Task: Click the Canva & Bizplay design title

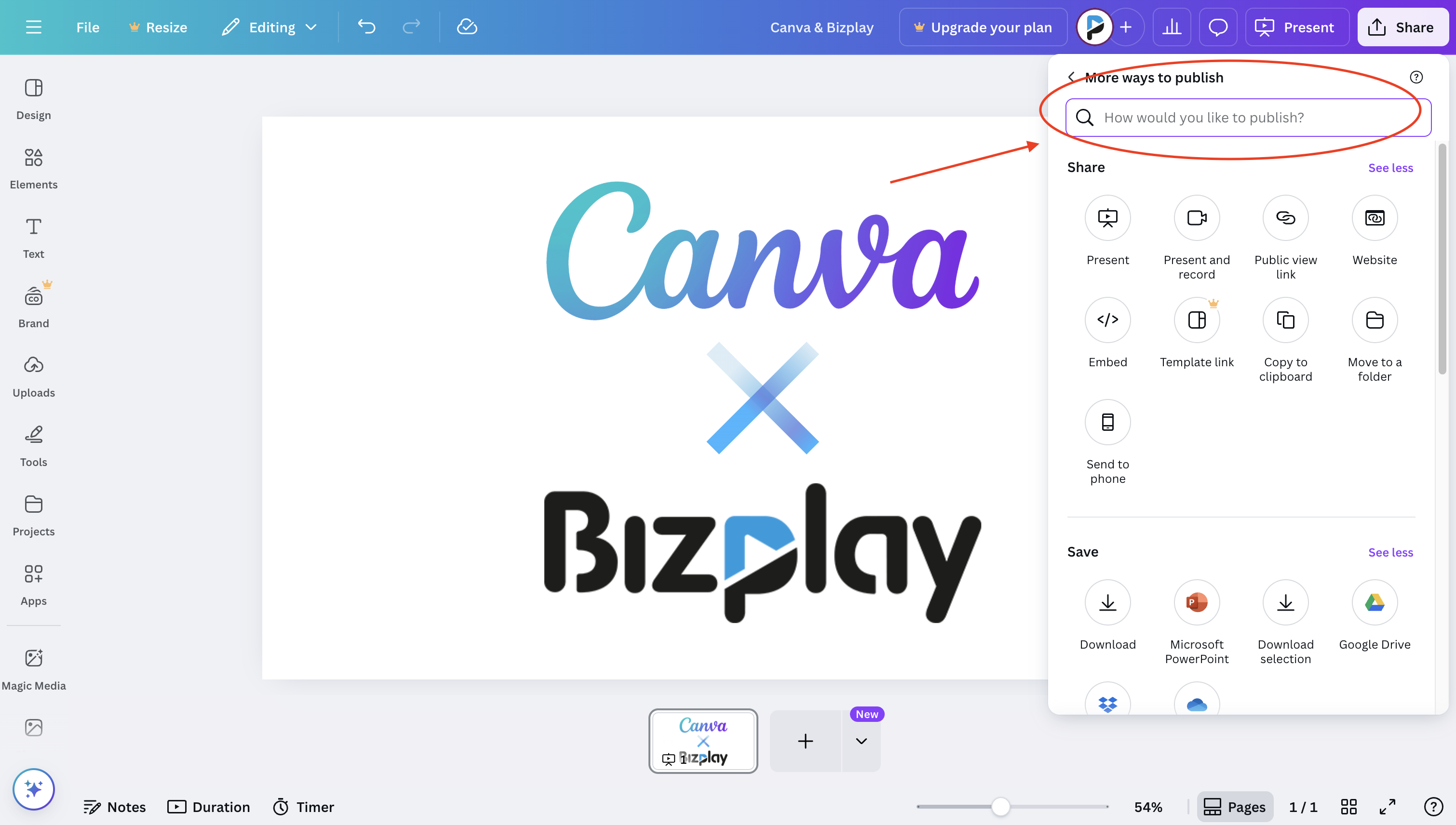Action: coord(822,27)
